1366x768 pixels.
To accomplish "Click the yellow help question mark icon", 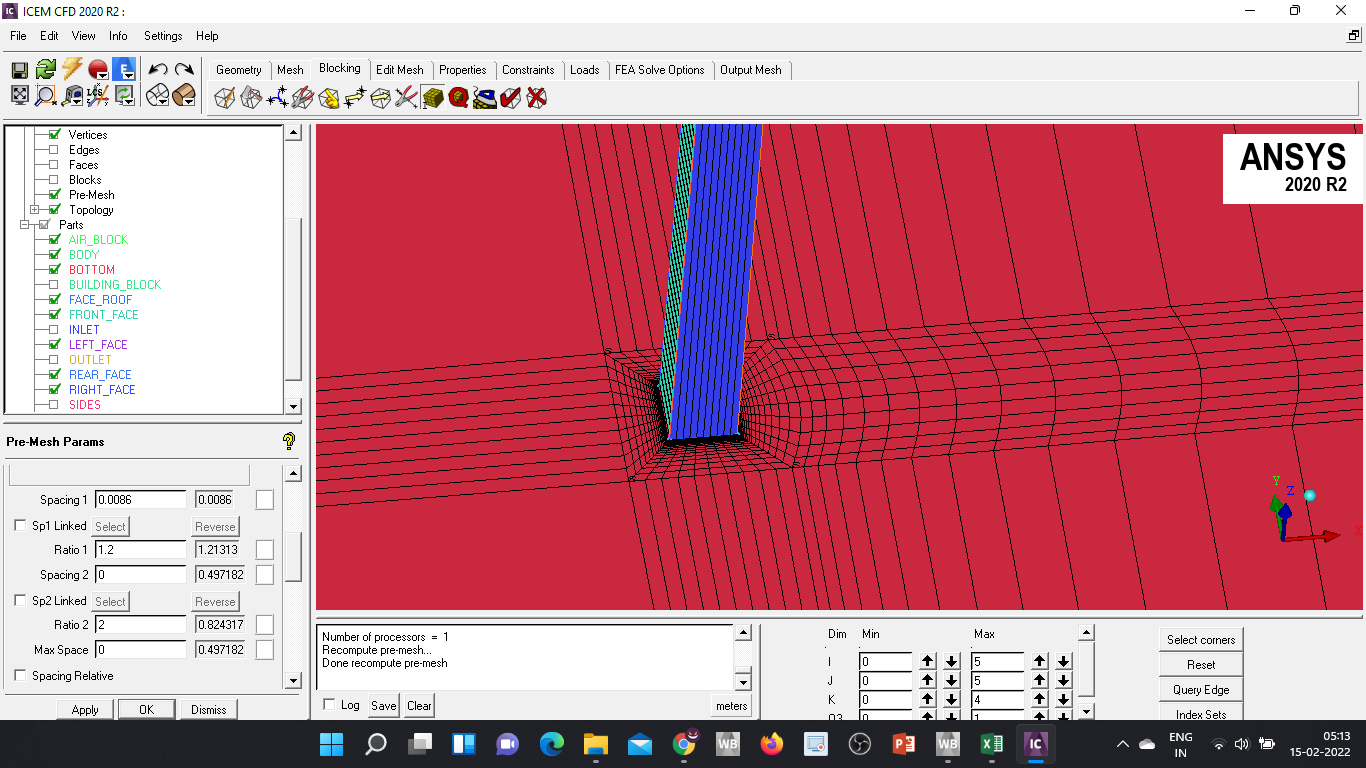I will pyautogui.click(x=289, y=441).
